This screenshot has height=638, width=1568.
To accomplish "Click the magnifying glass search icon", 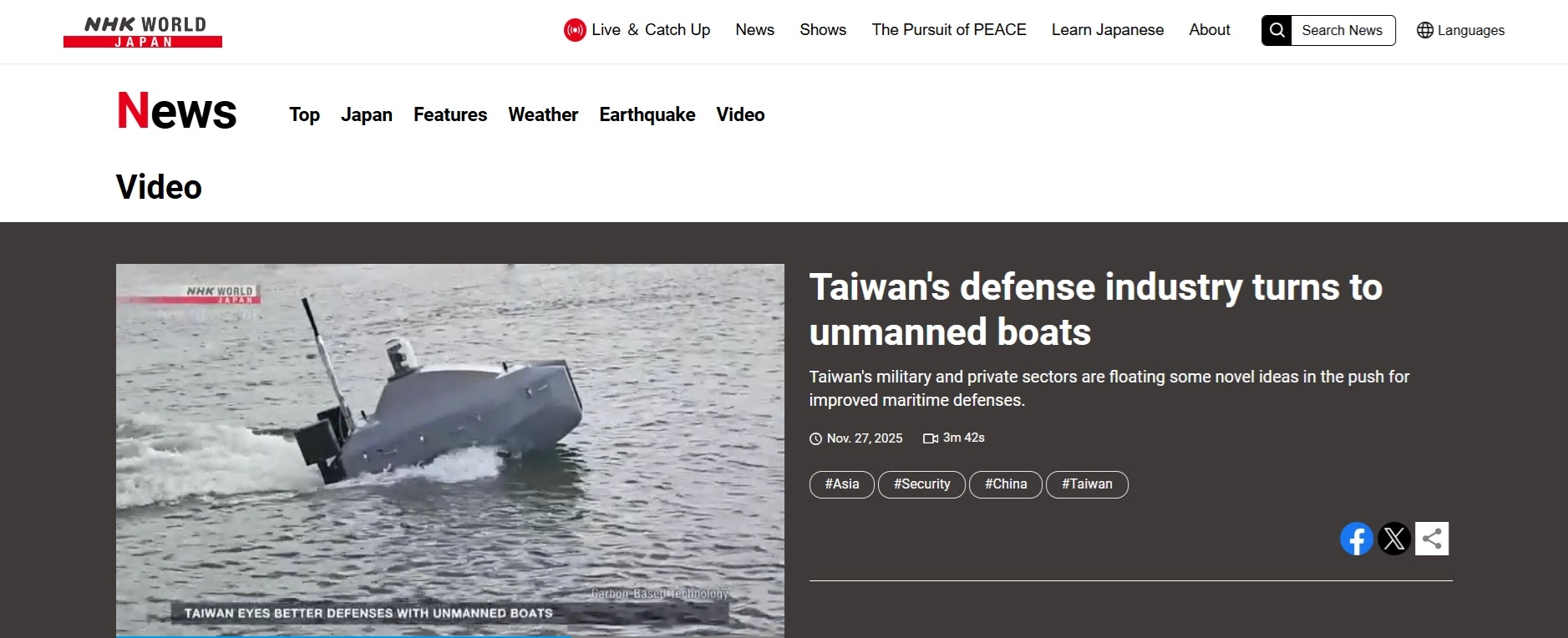I will coord(1276,30).
